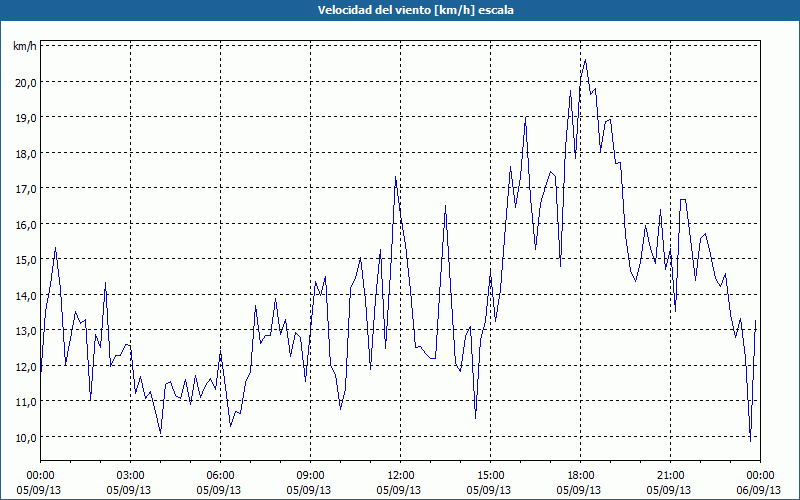Click the 15,0 y-axis value

pyautogui.click(x=26, y=260)
